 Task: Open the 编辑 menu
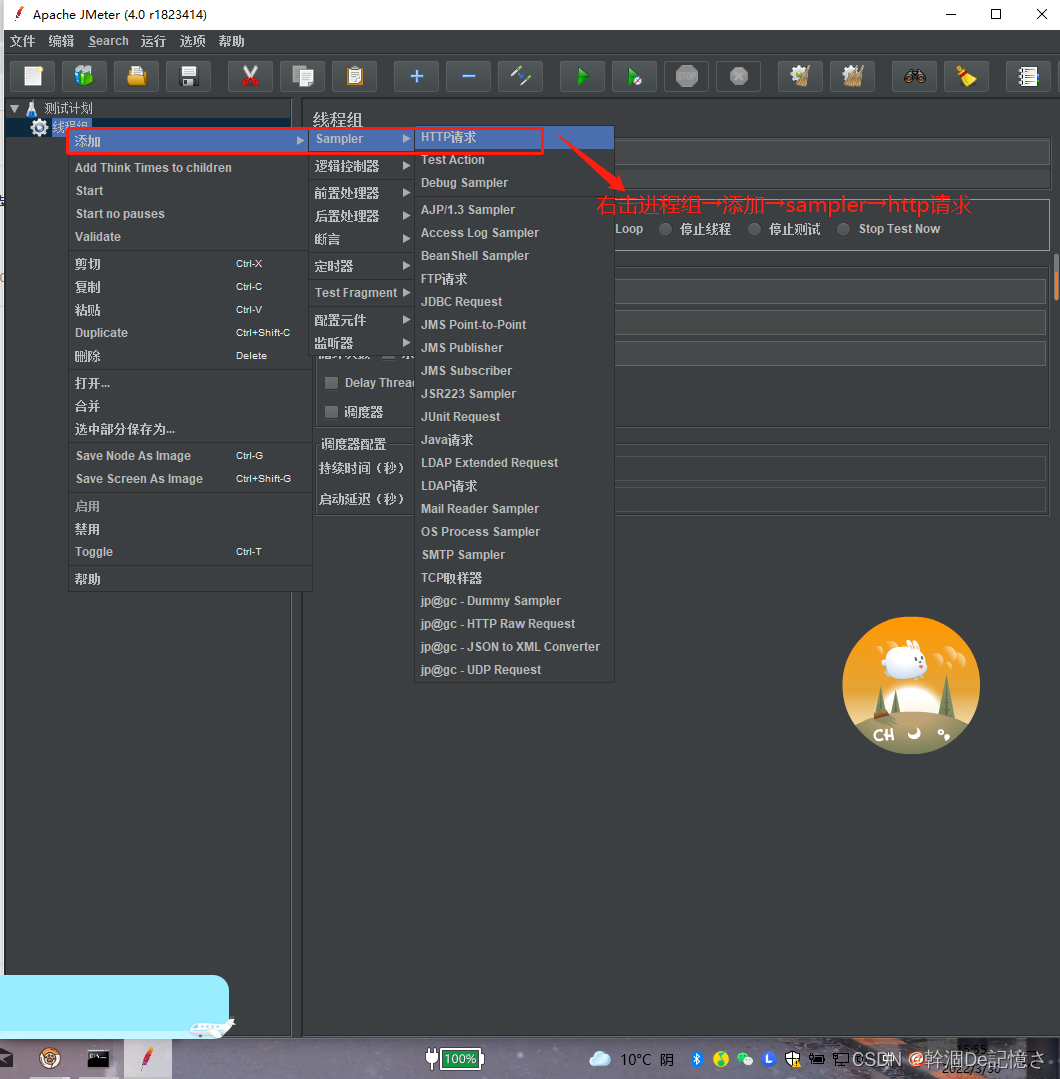[x=61, y=41]
